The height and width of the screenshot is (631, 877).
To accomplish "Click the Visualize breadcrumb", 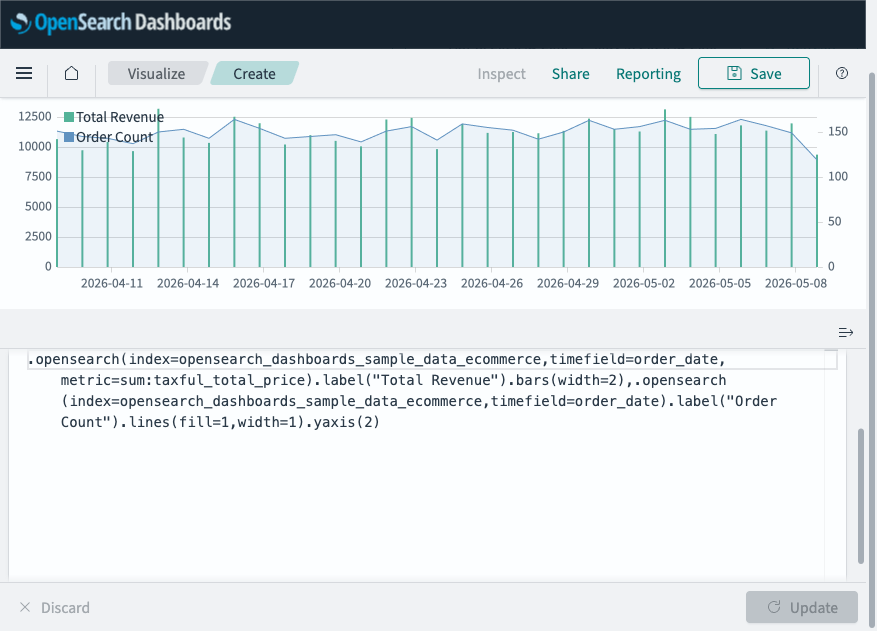I will tap(156, 73).
